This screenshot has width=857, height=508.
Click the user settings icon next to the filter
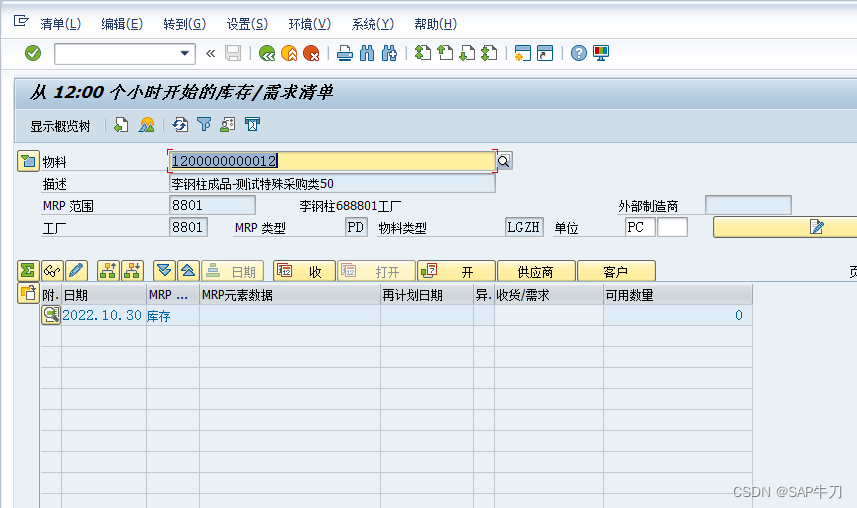click(x=227, y=125)
